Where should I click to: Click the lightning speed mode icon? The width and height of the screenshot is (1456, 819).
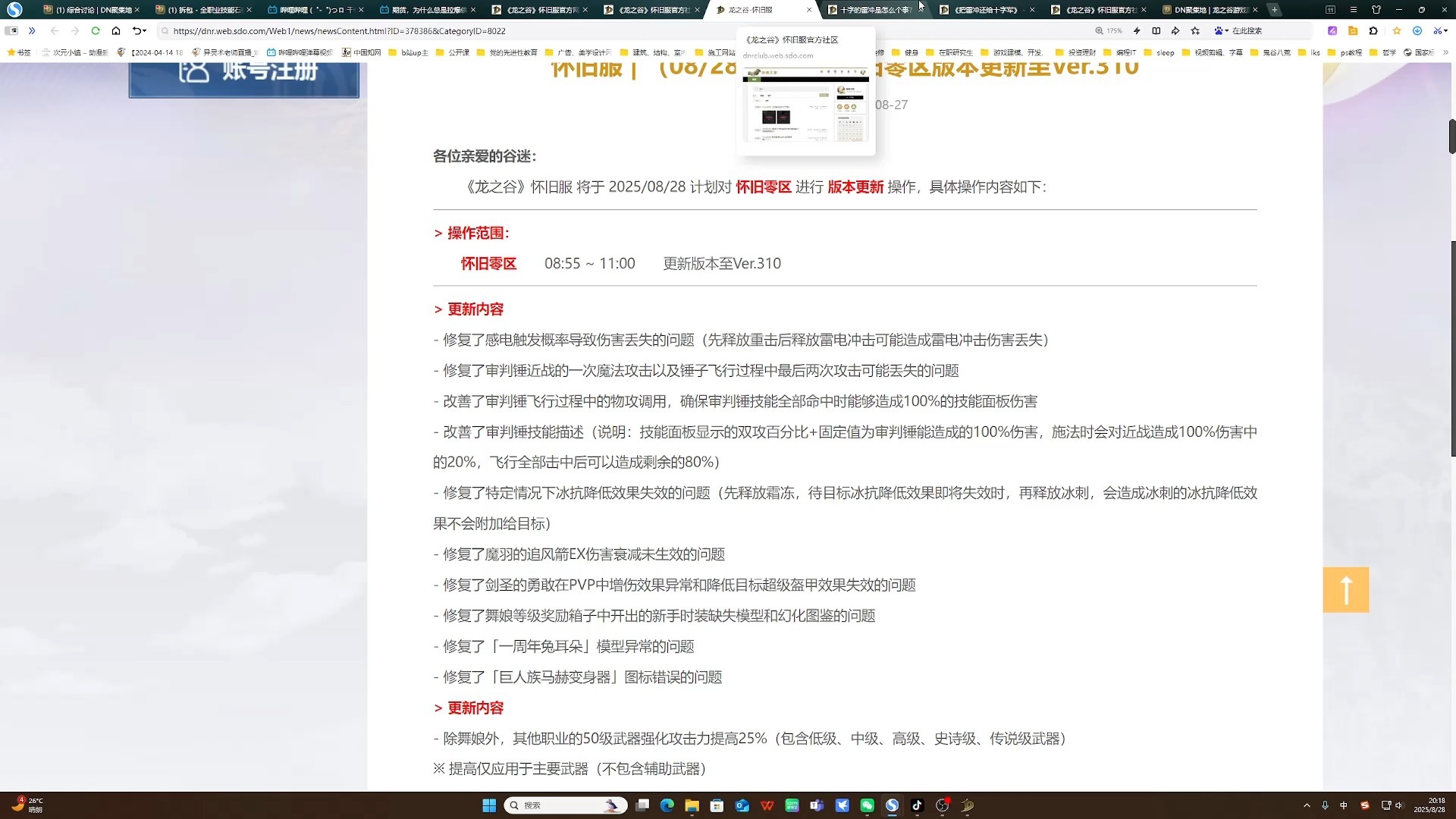[1136, 31]
